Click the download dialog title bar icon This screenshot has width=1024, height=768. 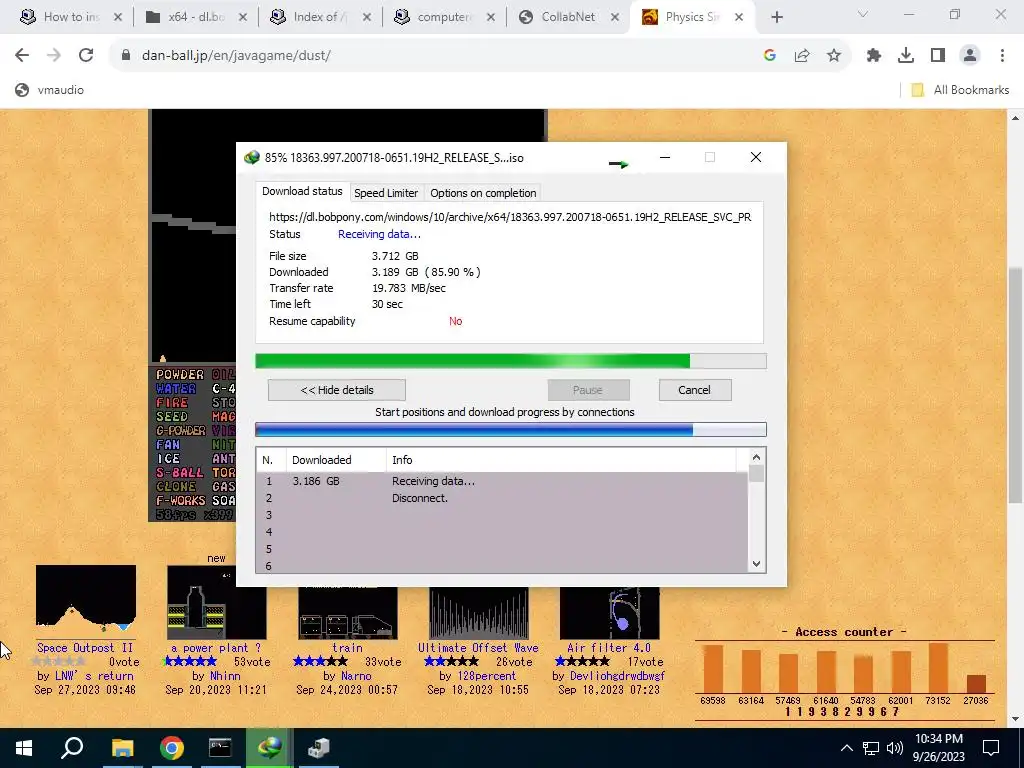click(x=251, y=157)
